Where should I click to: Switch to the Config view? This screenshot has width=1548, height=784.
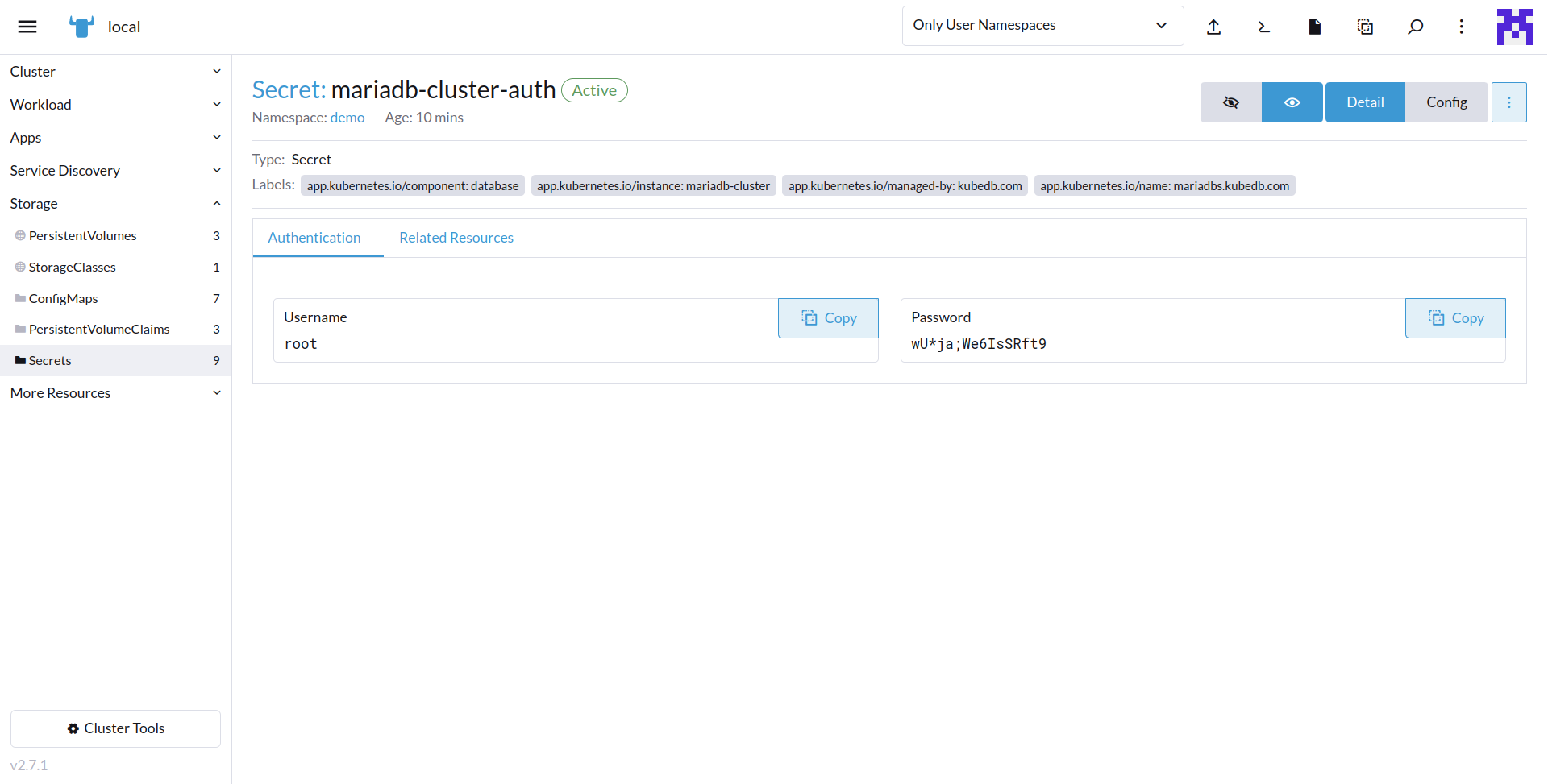tap(1446, 102)
